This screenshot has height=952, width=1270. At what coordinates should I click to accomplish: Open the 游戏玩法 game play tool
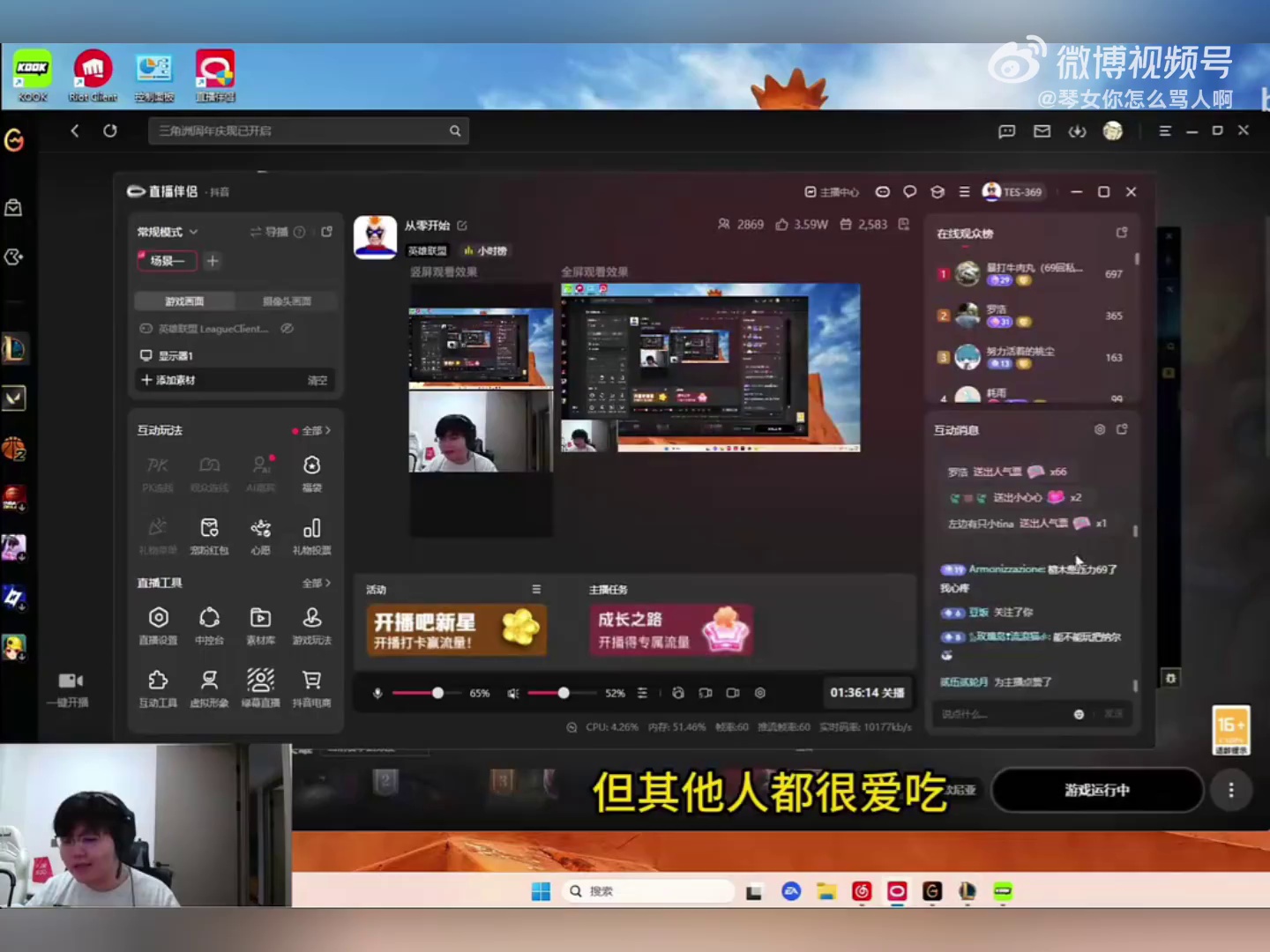(311, 625)
